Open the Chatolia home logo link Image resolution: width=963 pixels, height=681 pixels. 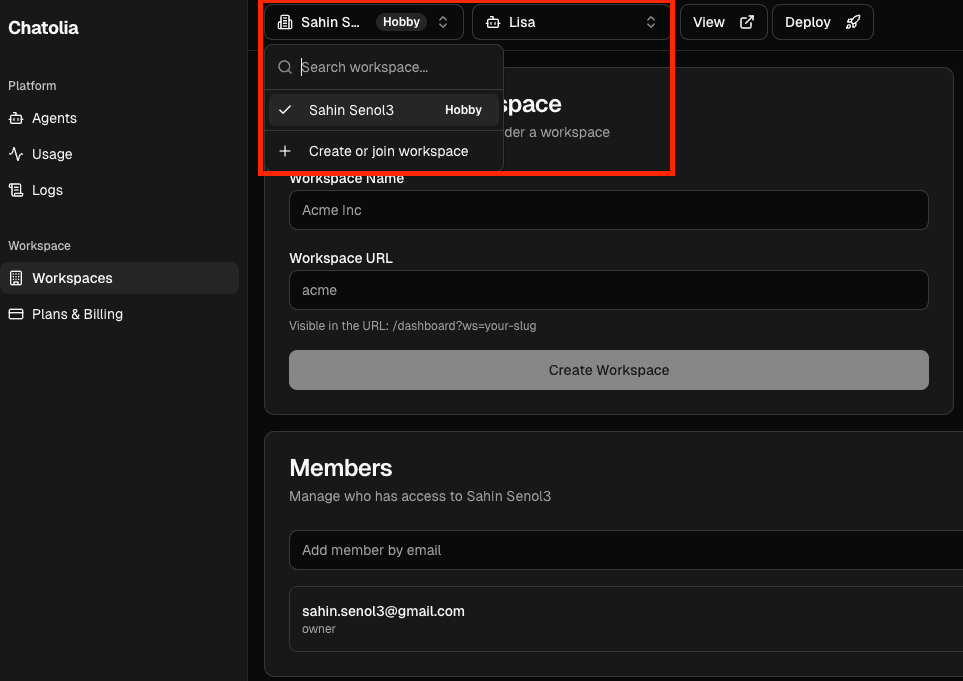click(43, 28)
